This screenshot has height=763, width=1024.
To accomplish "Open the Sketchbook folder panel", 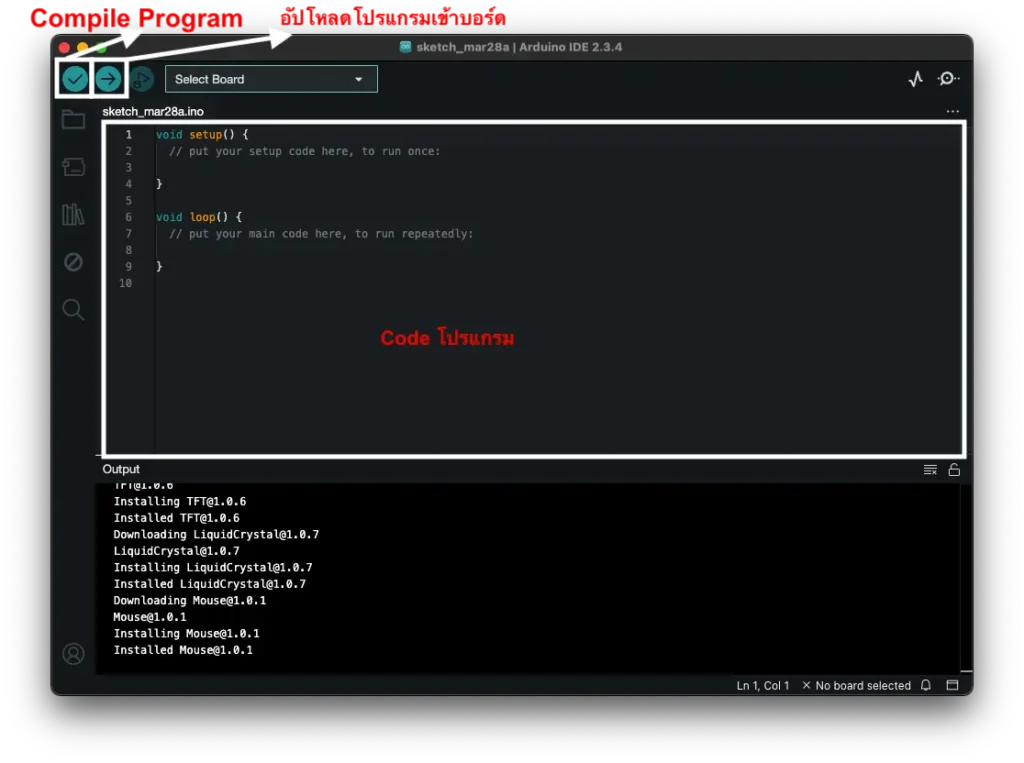I will tap(73, 120).
